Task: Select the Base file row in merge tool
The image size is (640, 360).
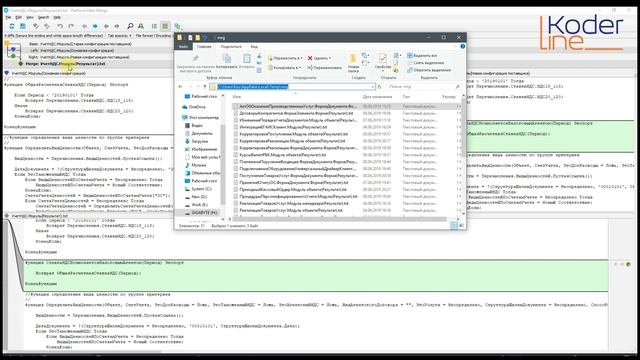Action: [80, 44]
